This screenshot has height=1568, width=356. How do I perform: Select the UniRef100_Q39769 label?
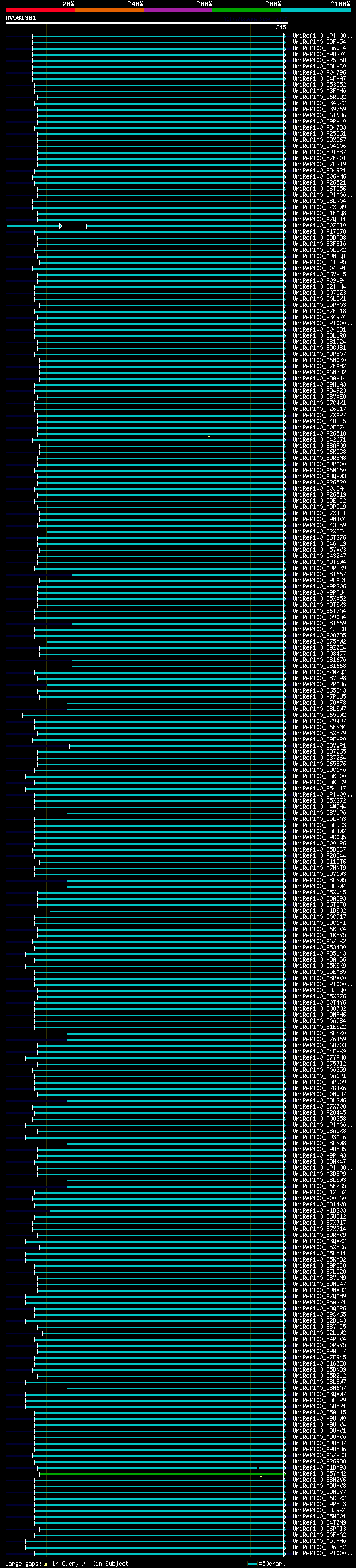click(x=319, y=109)
